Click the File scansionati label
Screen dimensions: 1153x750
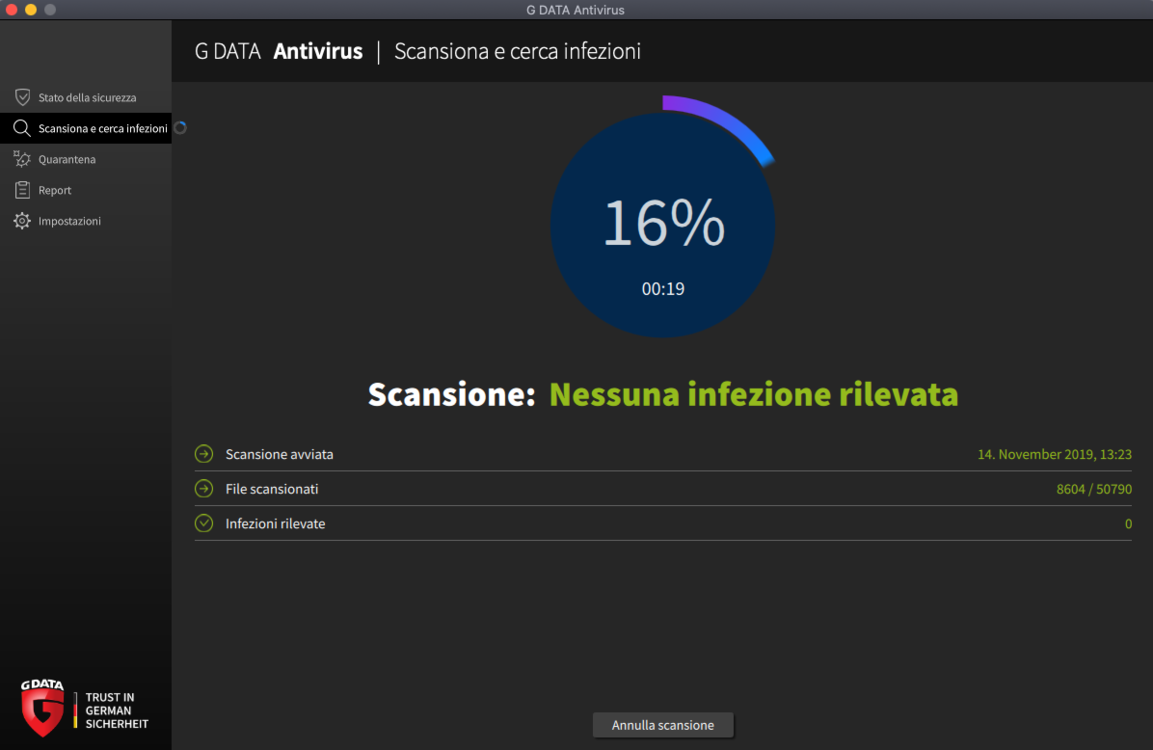tap(271, 489)
